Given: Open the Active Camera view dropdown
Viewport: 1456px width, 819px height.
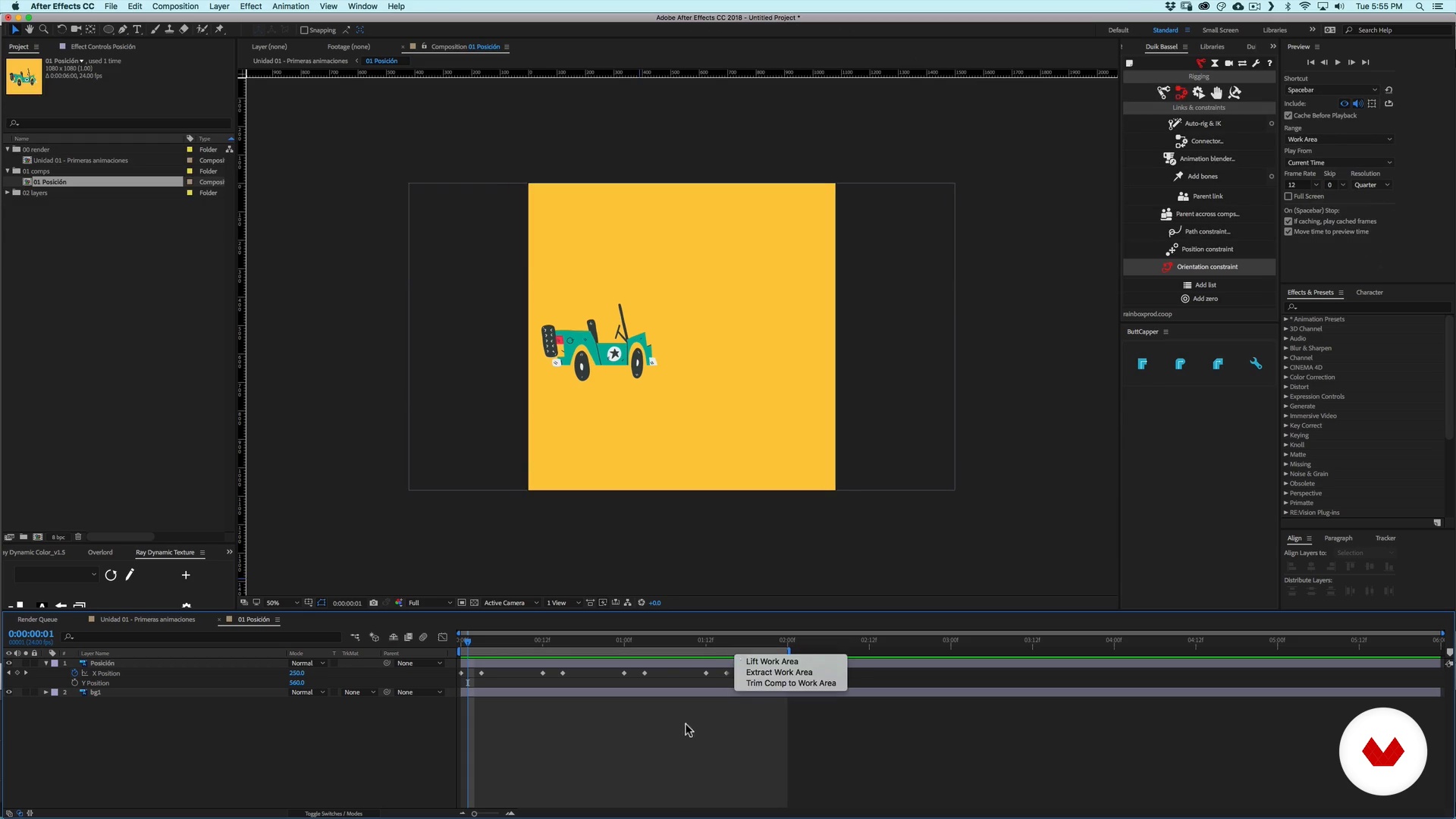Looking at the screenshot, I should click(x=511, y=603).
